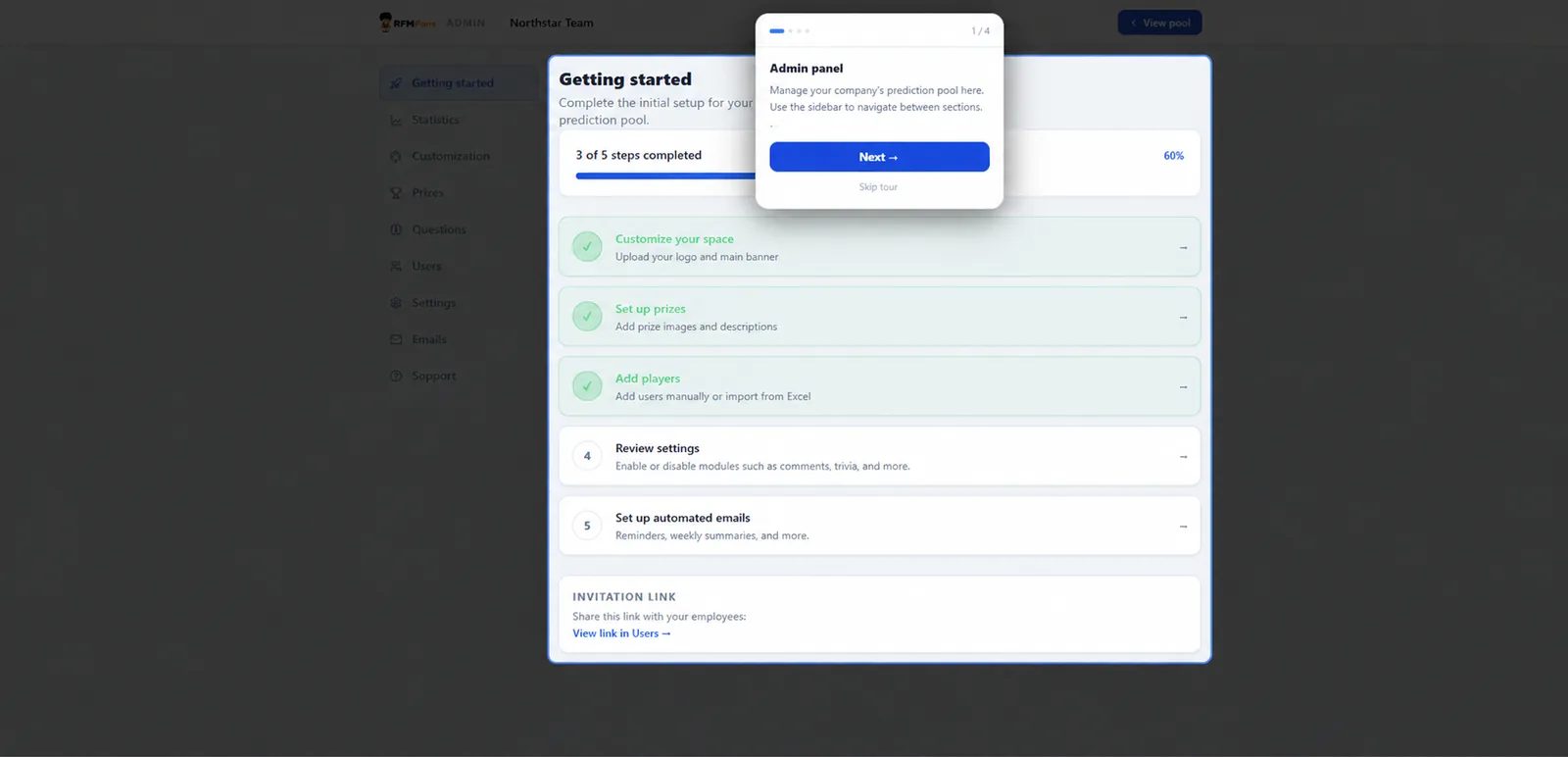Click the RFM logo in the header

(x=408, y=22)
